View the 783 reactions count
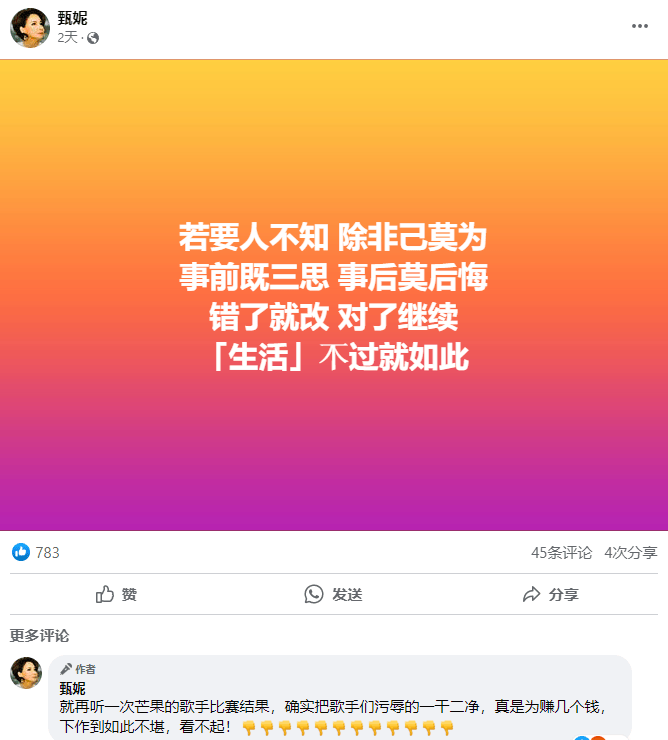 pos(47,553)
